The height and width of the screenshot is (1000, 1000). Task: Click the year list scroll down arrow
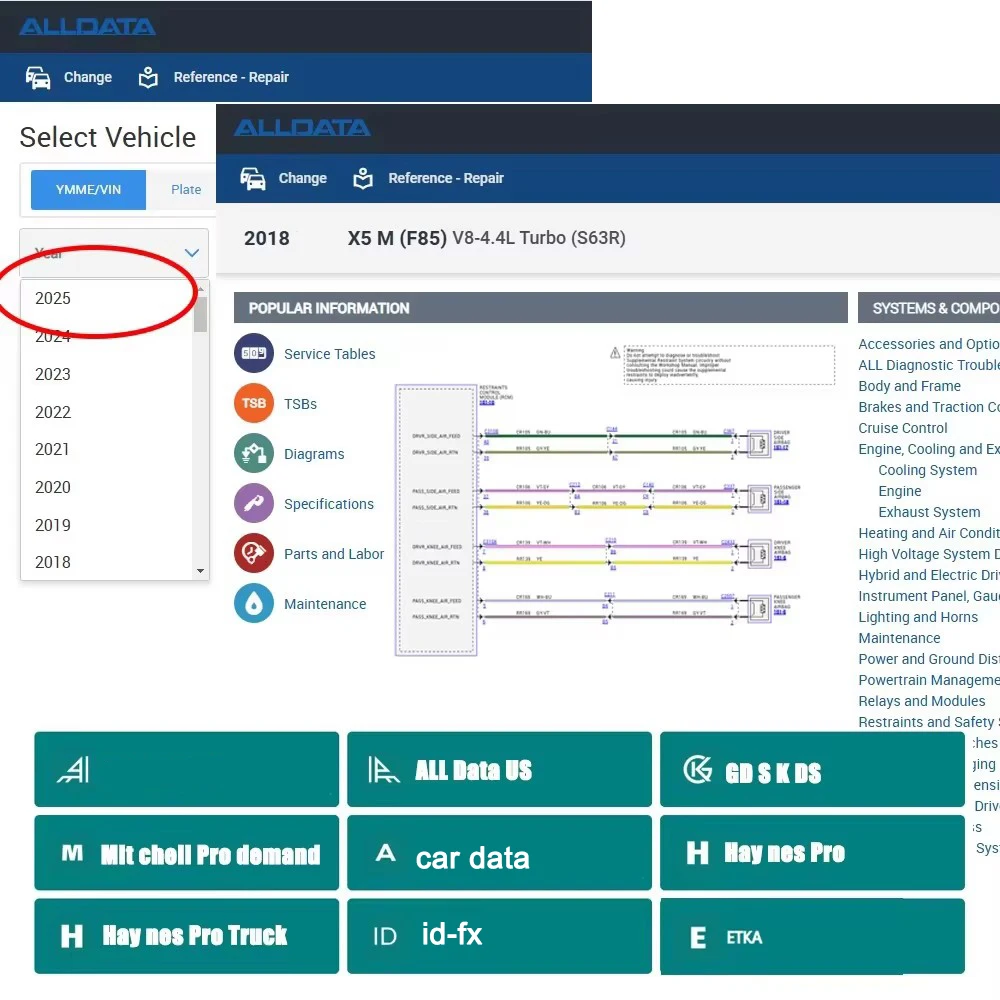pos(201,571)
